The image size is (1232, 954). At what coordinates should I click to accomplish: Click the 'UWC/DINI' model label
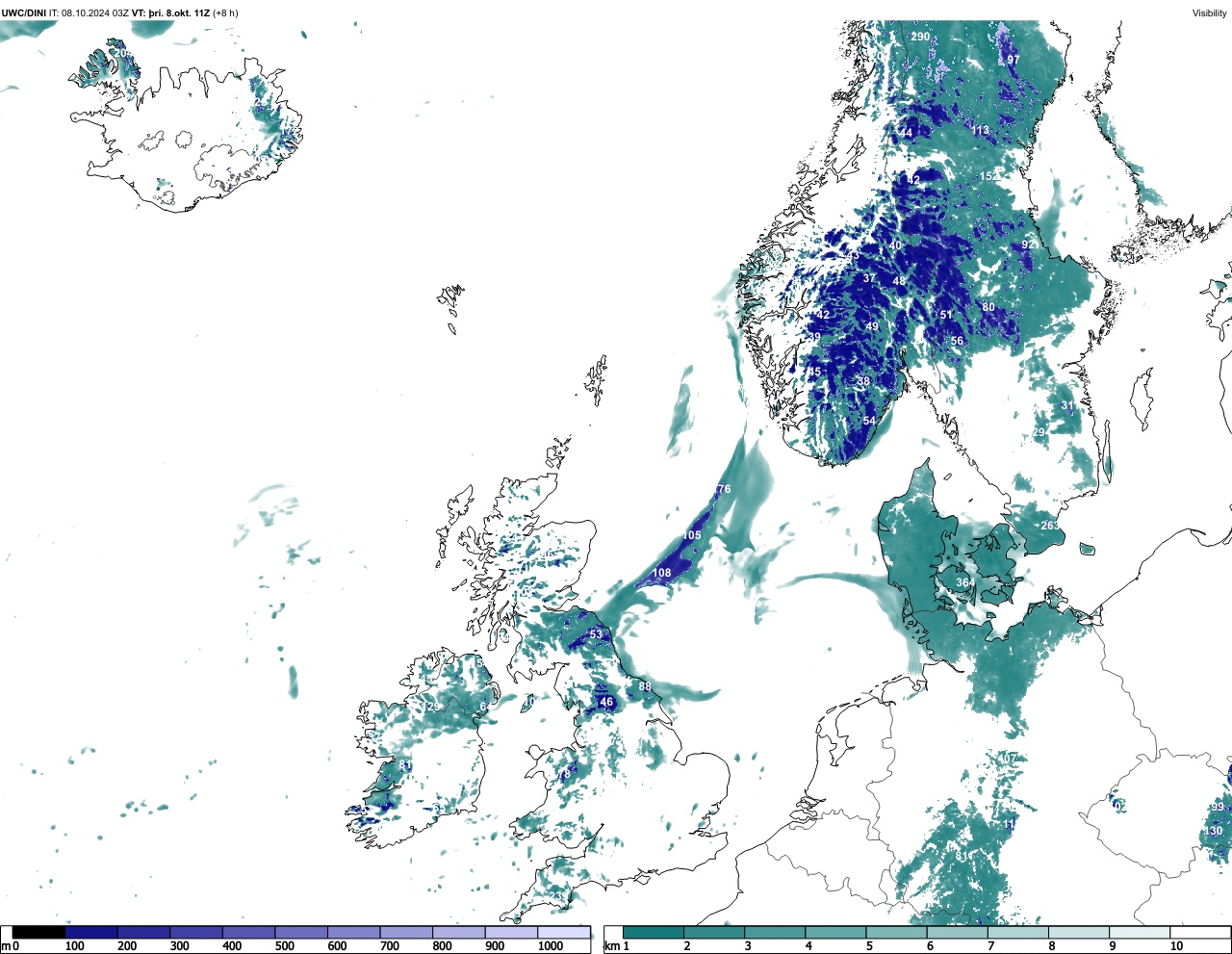(24, 13)
